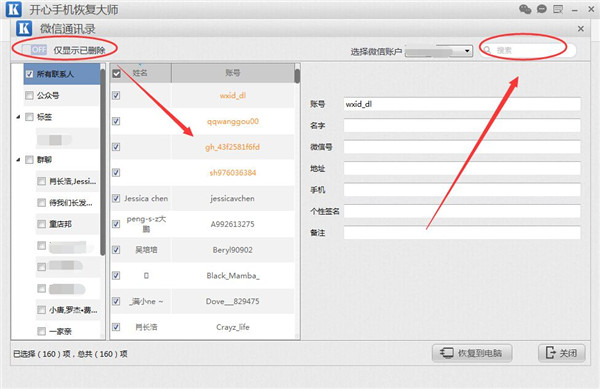Select the jessicavchen account cell
This screenshot has height=389, width=600.
(x=233, y=198)
